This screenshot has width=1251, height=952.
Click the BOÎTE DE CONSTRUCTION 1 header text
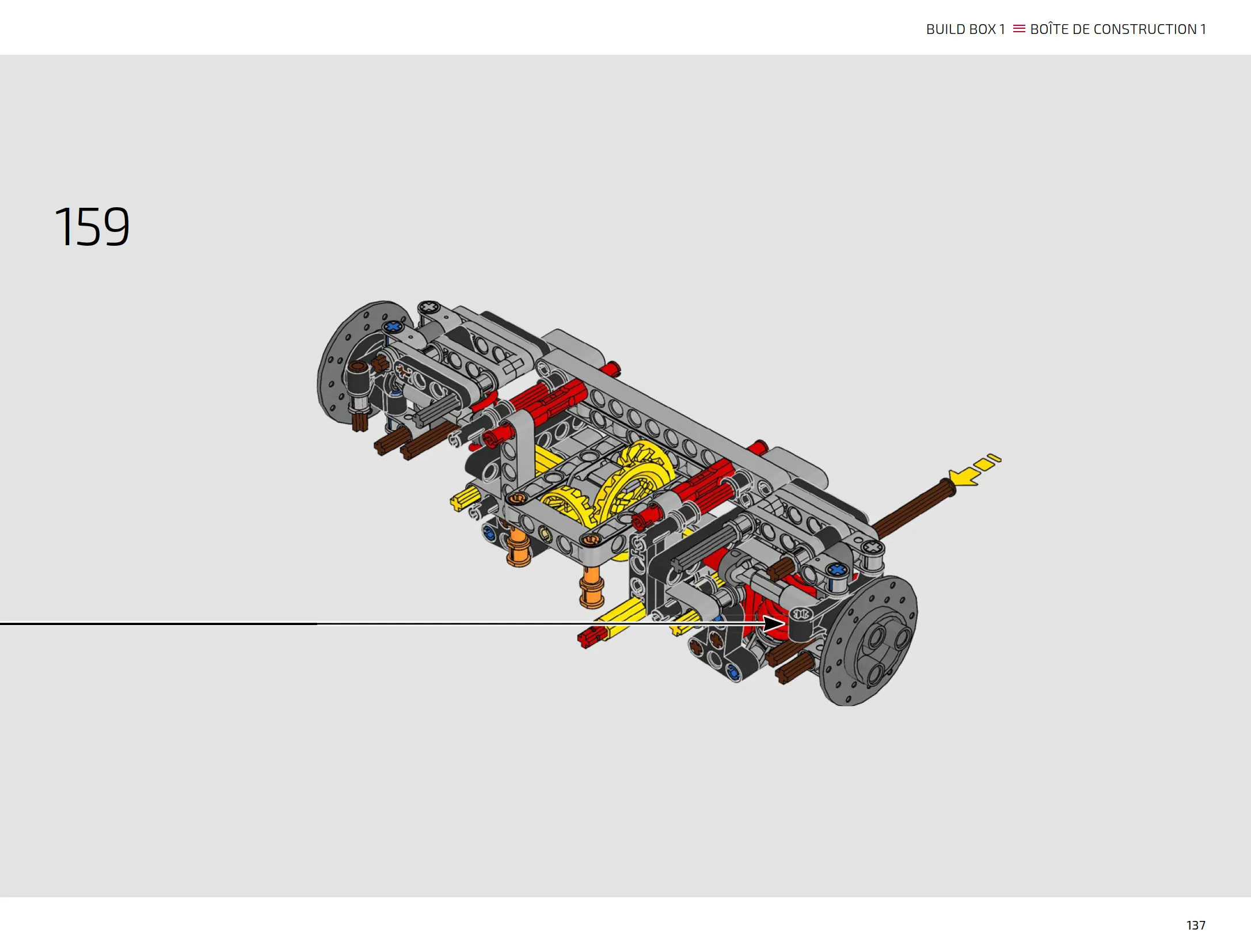(x=1118, y=29)
